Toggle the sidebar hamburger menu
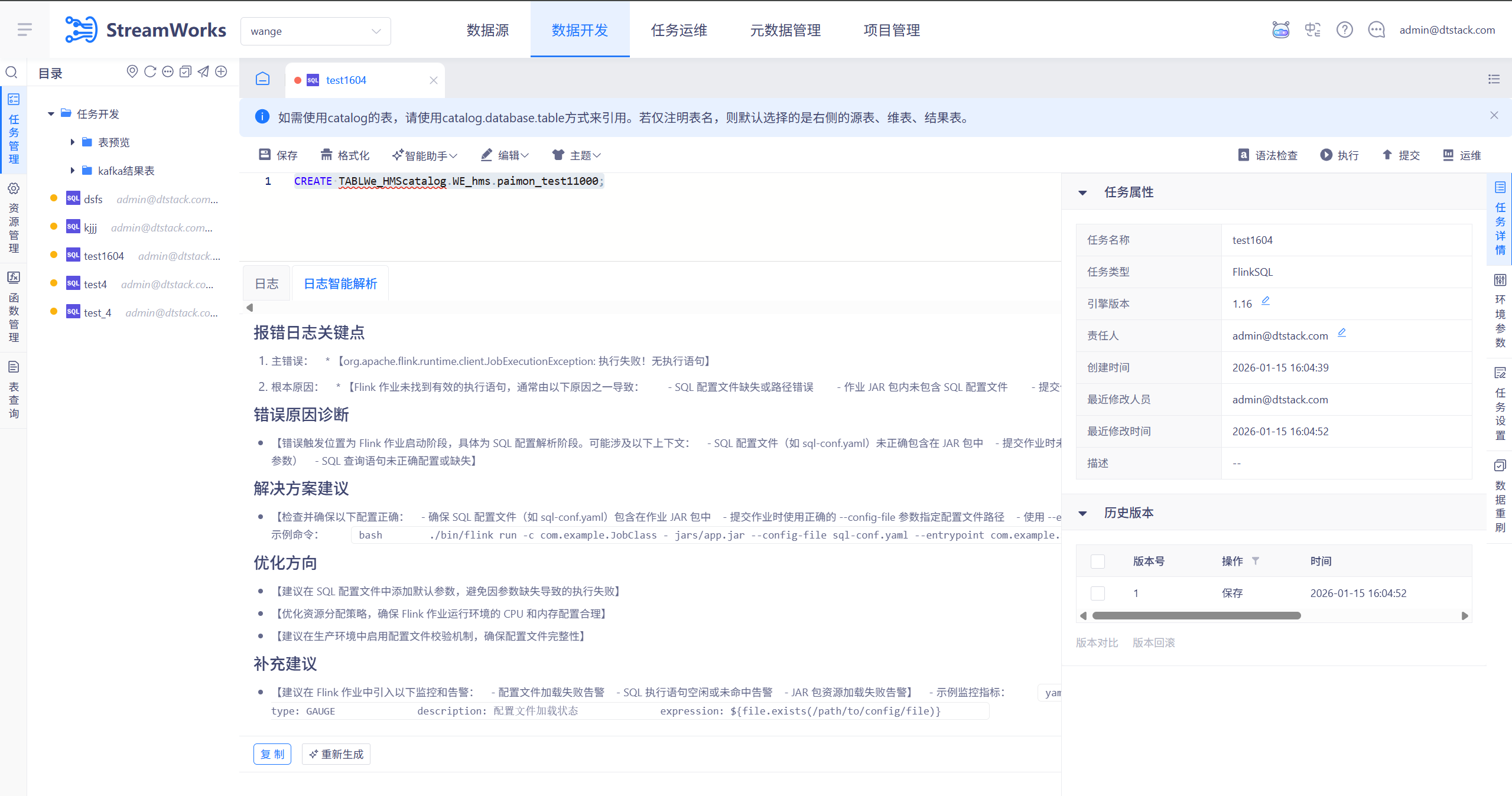 pos(24,30)
